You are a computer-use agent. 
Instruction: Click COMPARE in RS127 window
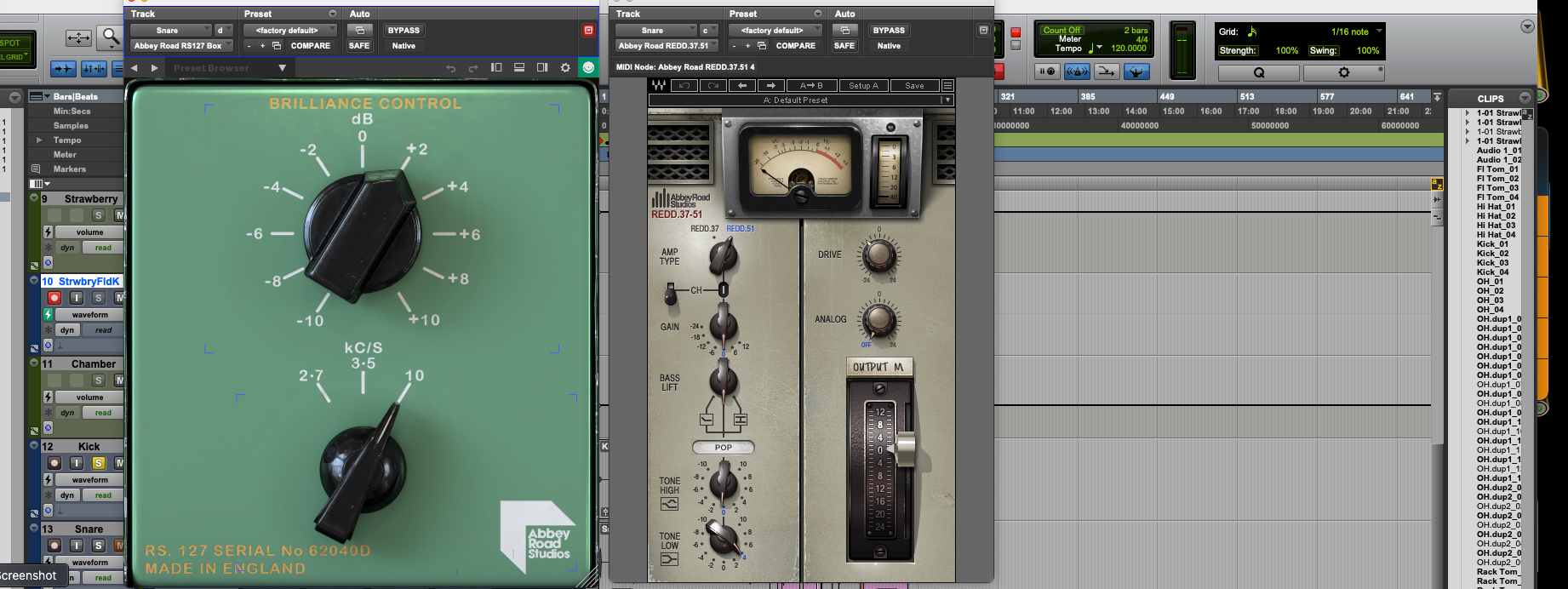click(x=310, y=46)
